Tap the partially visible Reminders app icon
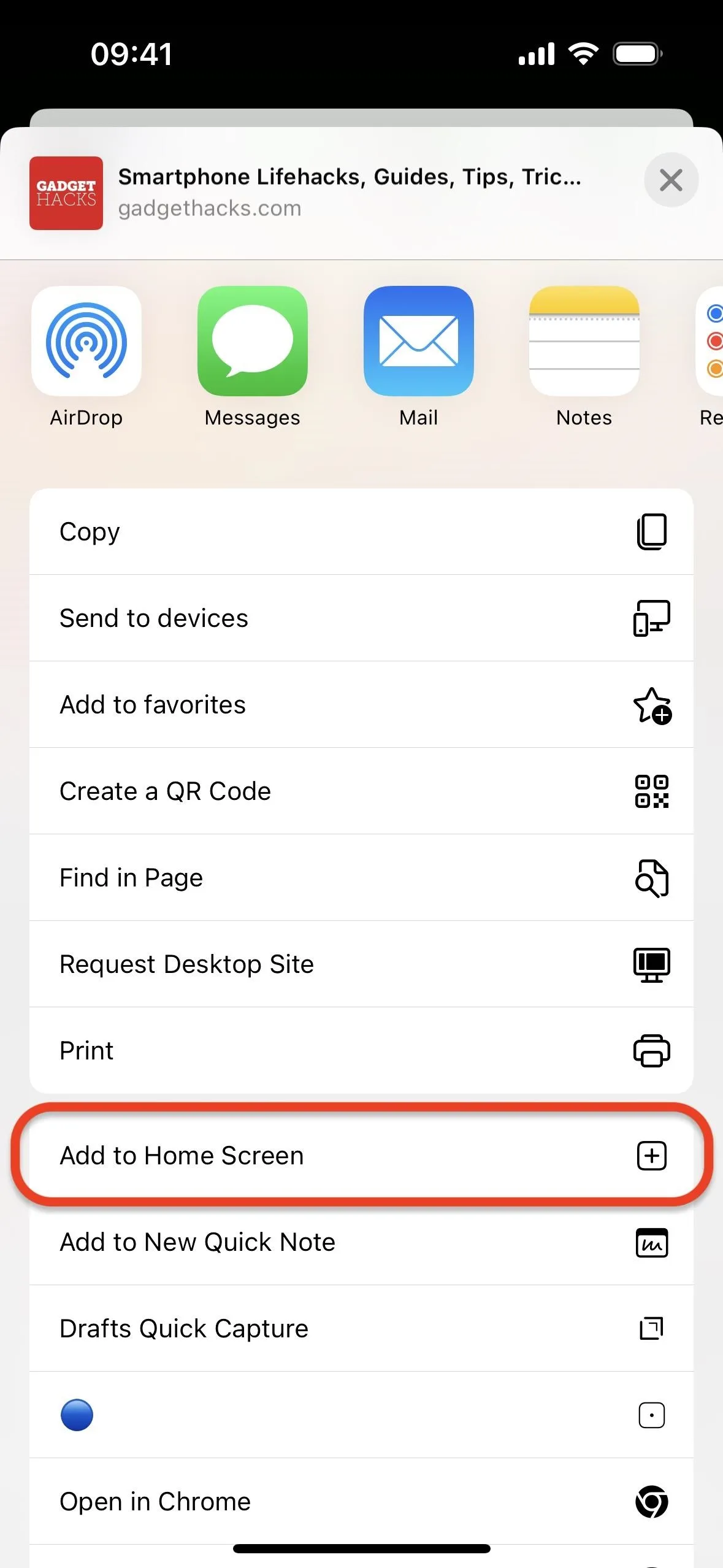 click(x=710, y=341)
